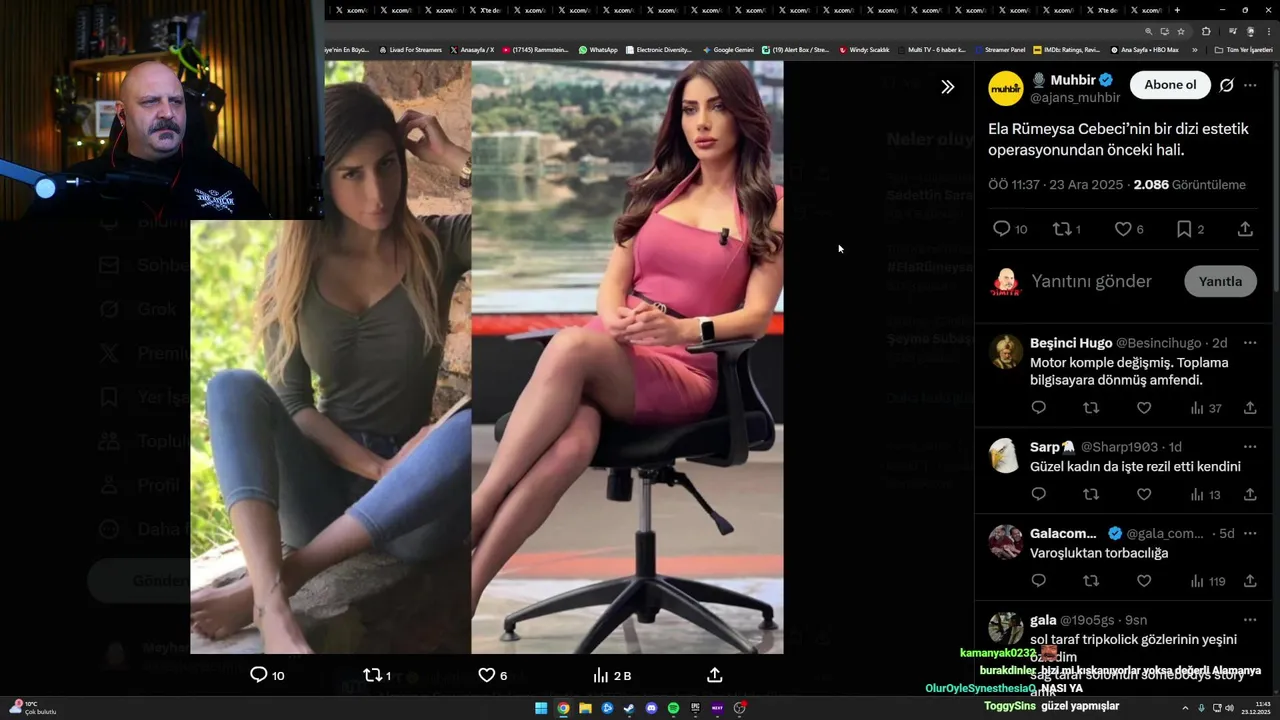Open more options on Beşinci Hugo's comment
Viewport: 1280px width, 720px height.
click(x=1250, y=343)
